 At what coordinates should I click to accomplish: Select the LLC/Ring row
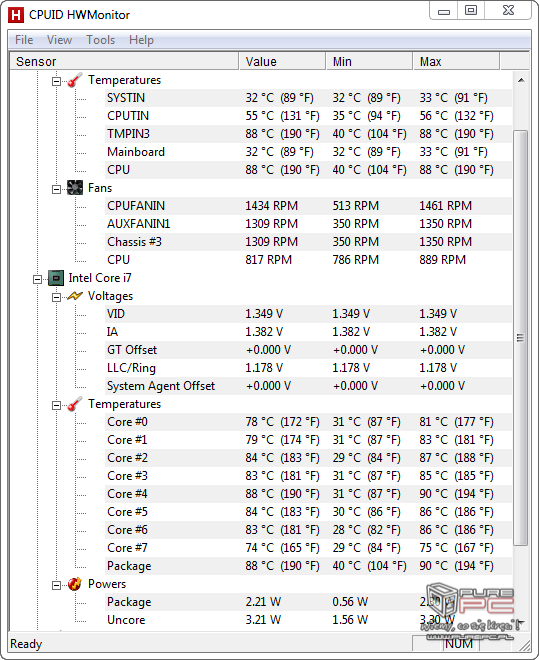308,368
